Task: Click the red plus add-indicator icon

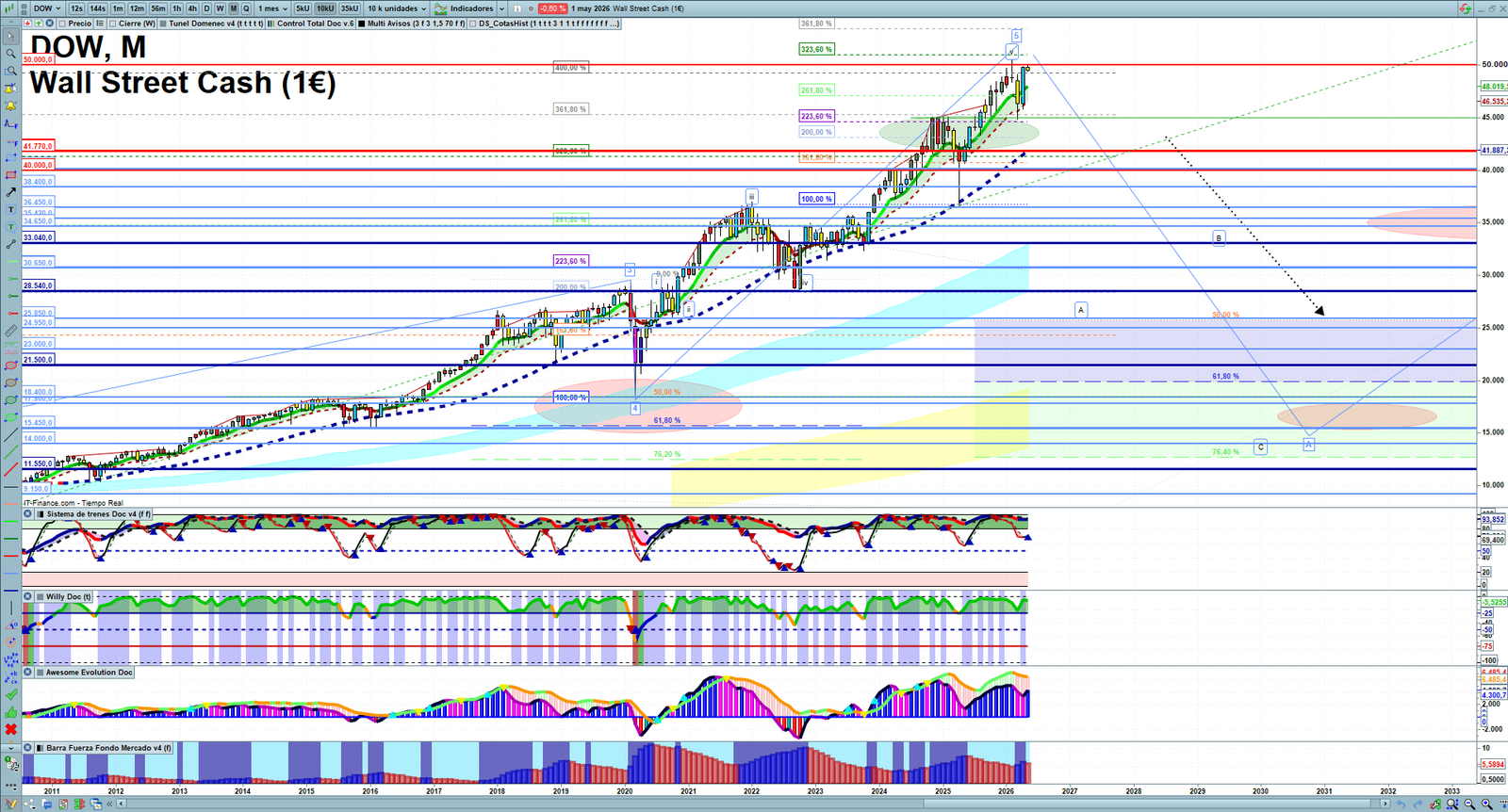Action: coord(27,23)
